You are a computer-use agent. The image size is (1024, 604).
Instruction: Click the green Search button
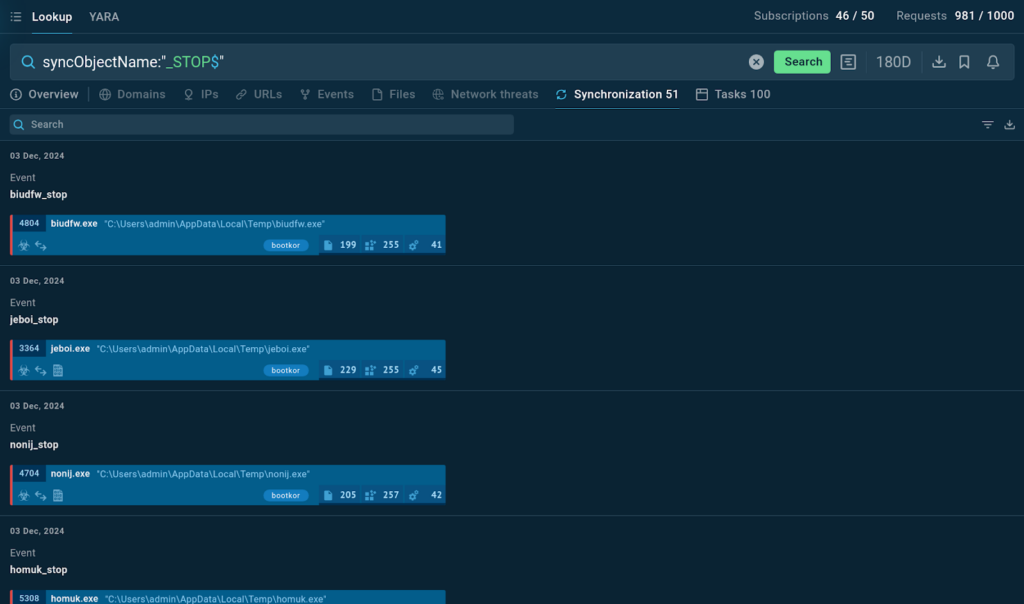tap(802, 62)
